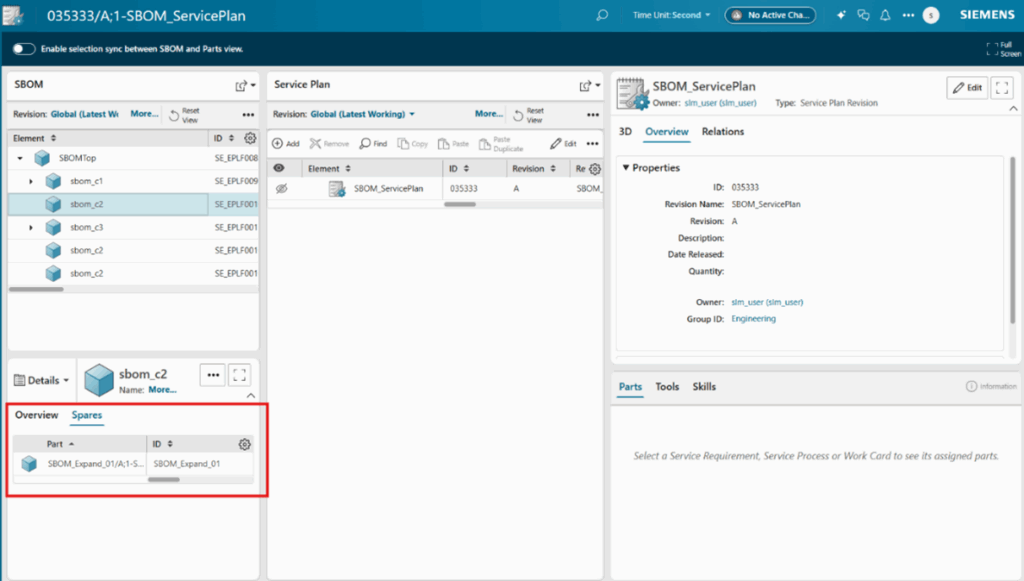Viewport: 1024px width, 581px height.
Task: Switch to the Tools tab
Action: 667,387
